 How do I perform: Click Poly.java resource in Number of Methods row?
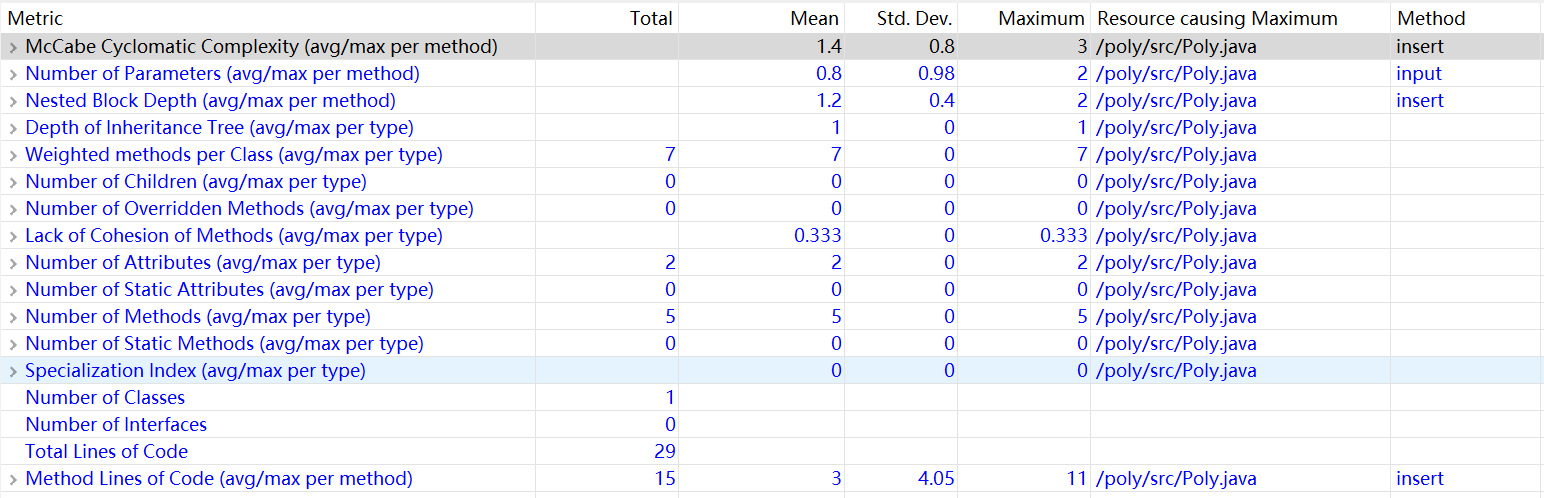tap(1176, 317)
